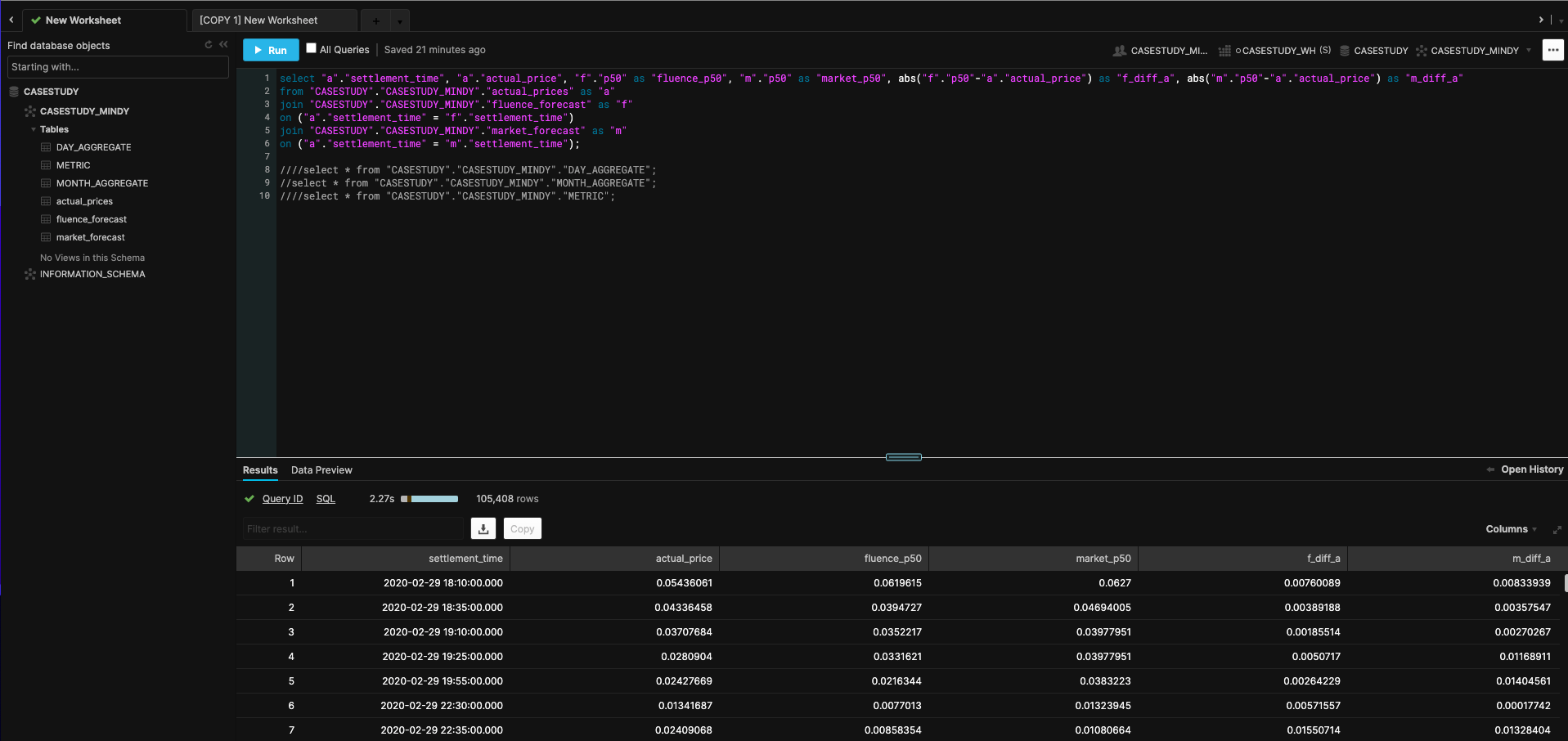Click the database icon in context bar
Viewport: 1568px width, 741px height.
click(1344, 51)
